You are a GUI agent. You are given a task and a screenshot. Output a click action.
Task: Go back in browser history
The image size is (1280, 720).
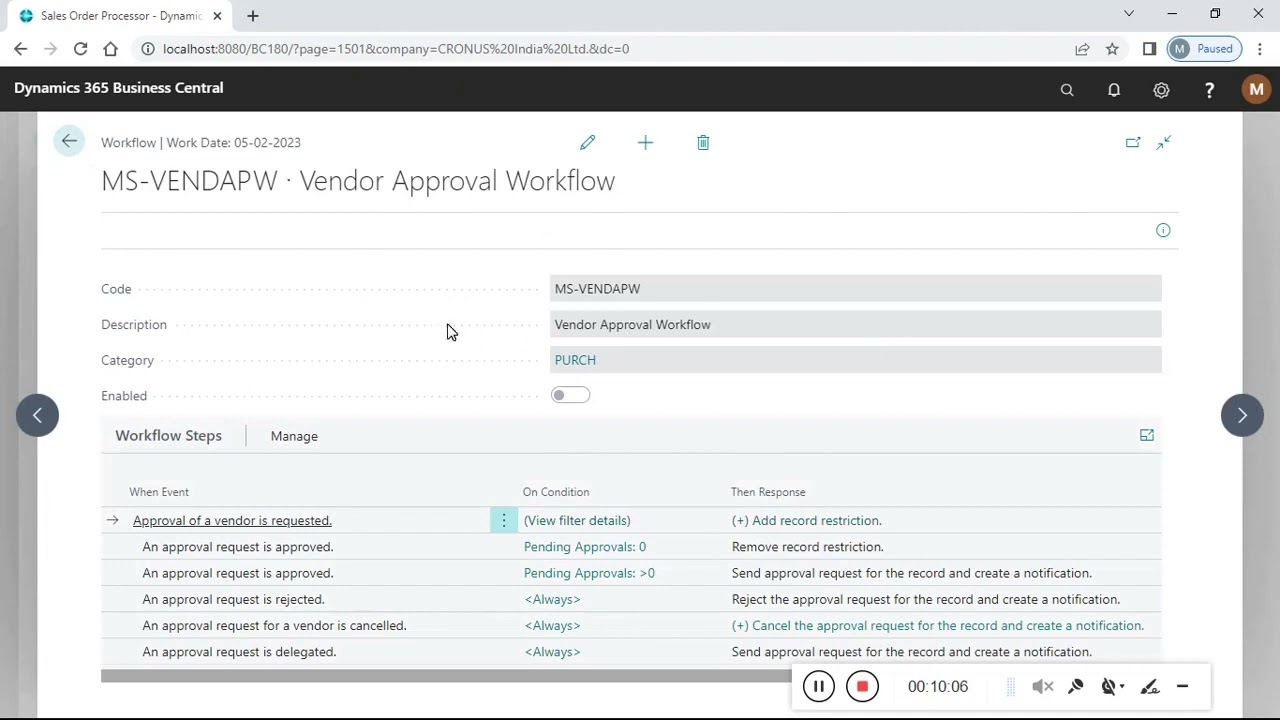tap(20, 48)
